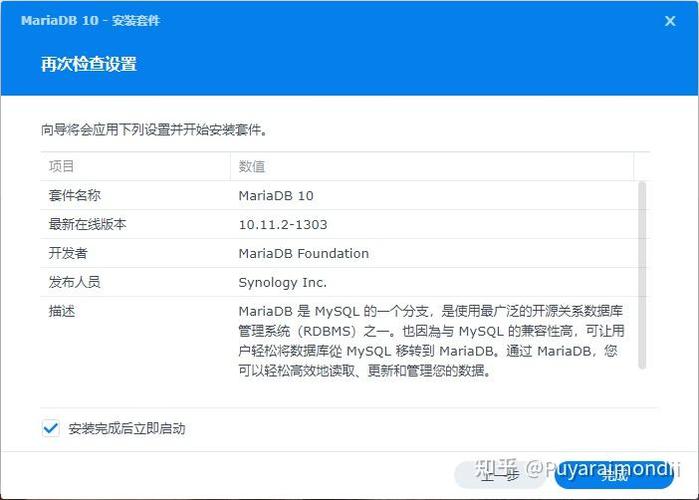Viewport: 699px width, 500px height.
Task: Click the 安装完成后立即启动 label text
Action: (127, 428)
